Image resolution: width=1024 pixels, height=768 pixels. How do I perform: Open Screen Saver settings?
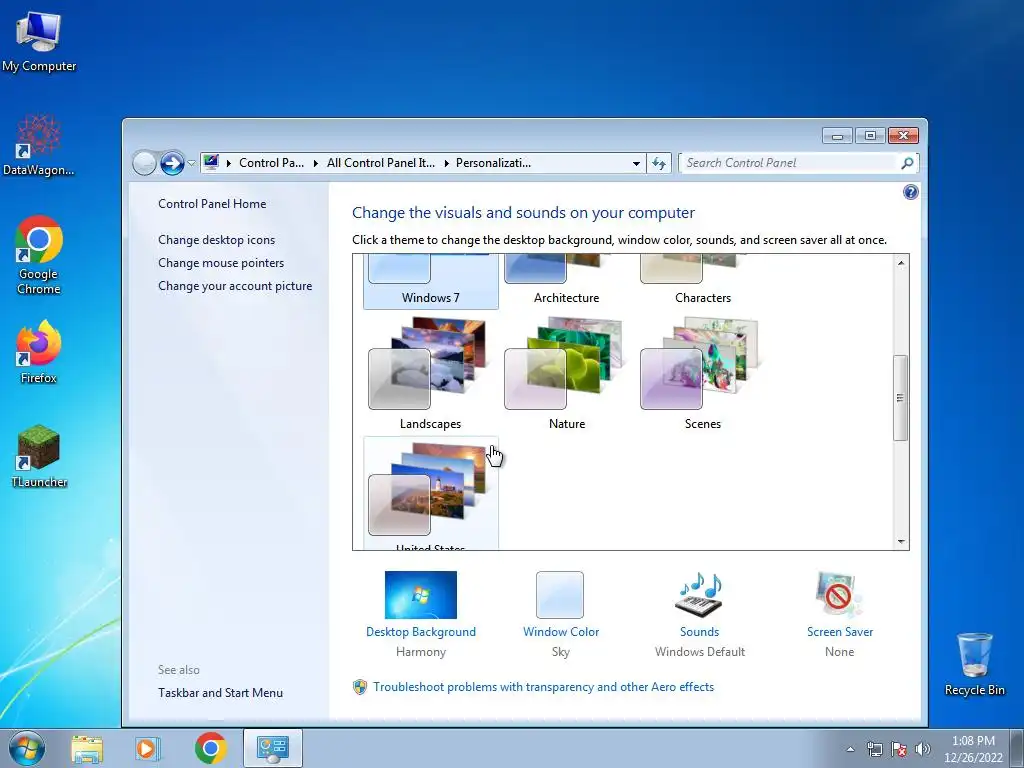click(839, 614)
